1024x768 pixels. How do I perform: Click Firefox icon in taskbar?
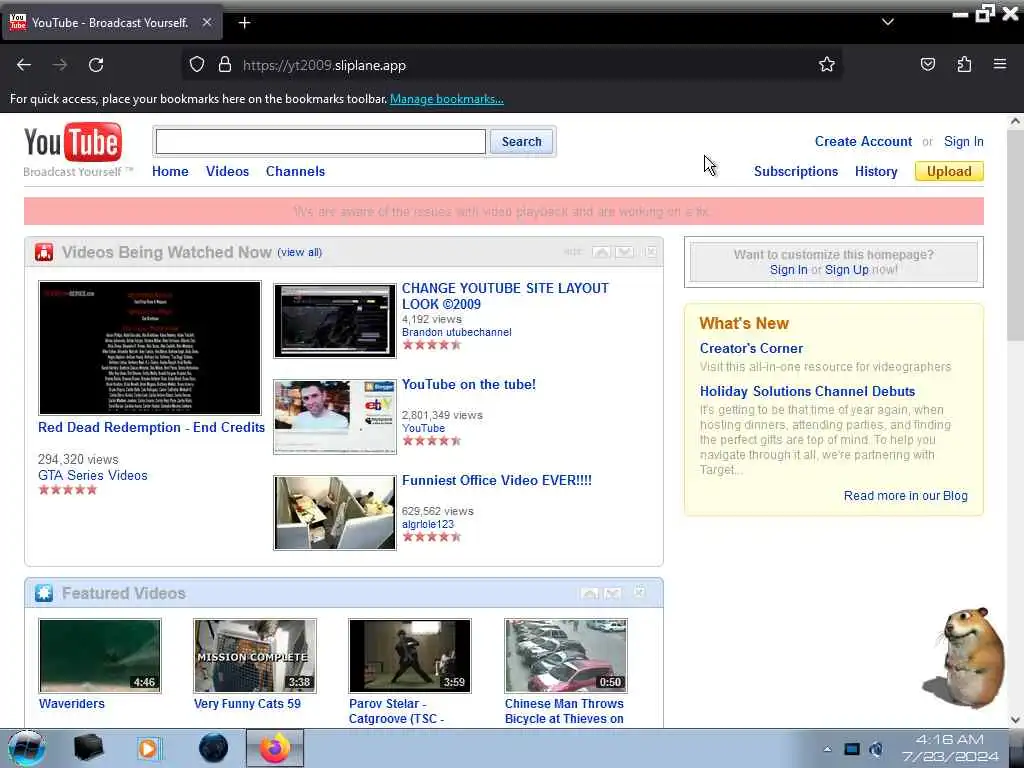pos(275,748)
